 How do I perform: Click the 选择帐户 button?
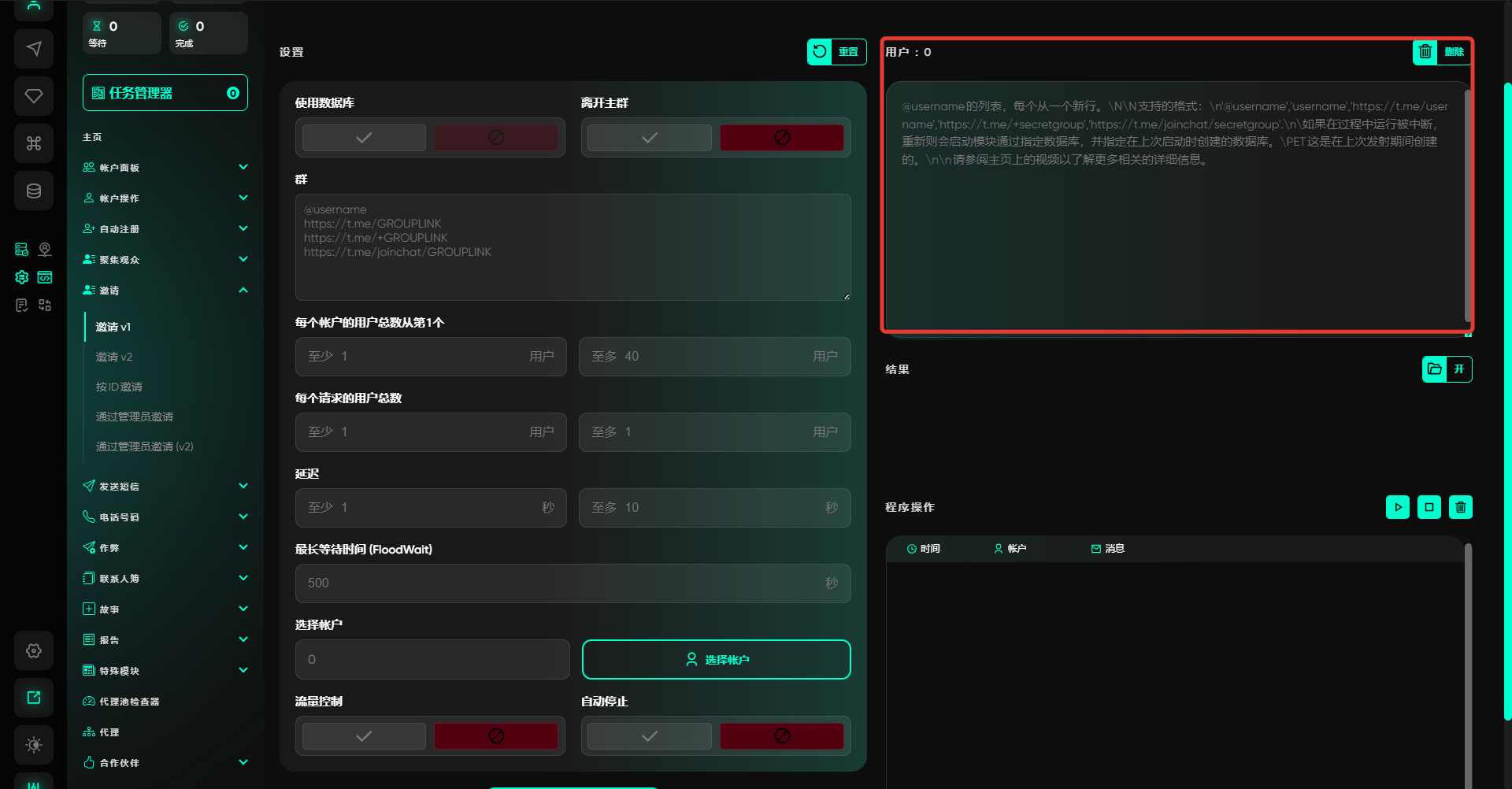click(716, 660)
